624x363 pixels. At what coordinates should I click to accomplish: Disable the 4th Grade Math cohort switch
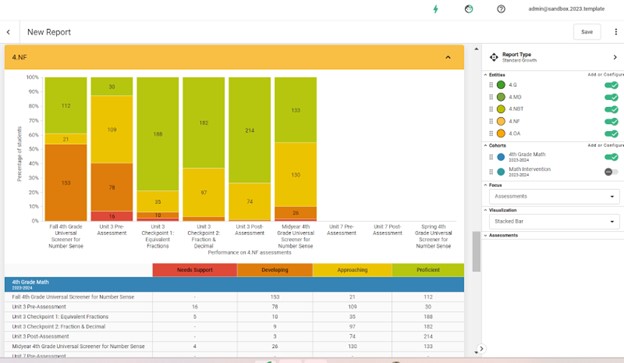pos(611,157)
